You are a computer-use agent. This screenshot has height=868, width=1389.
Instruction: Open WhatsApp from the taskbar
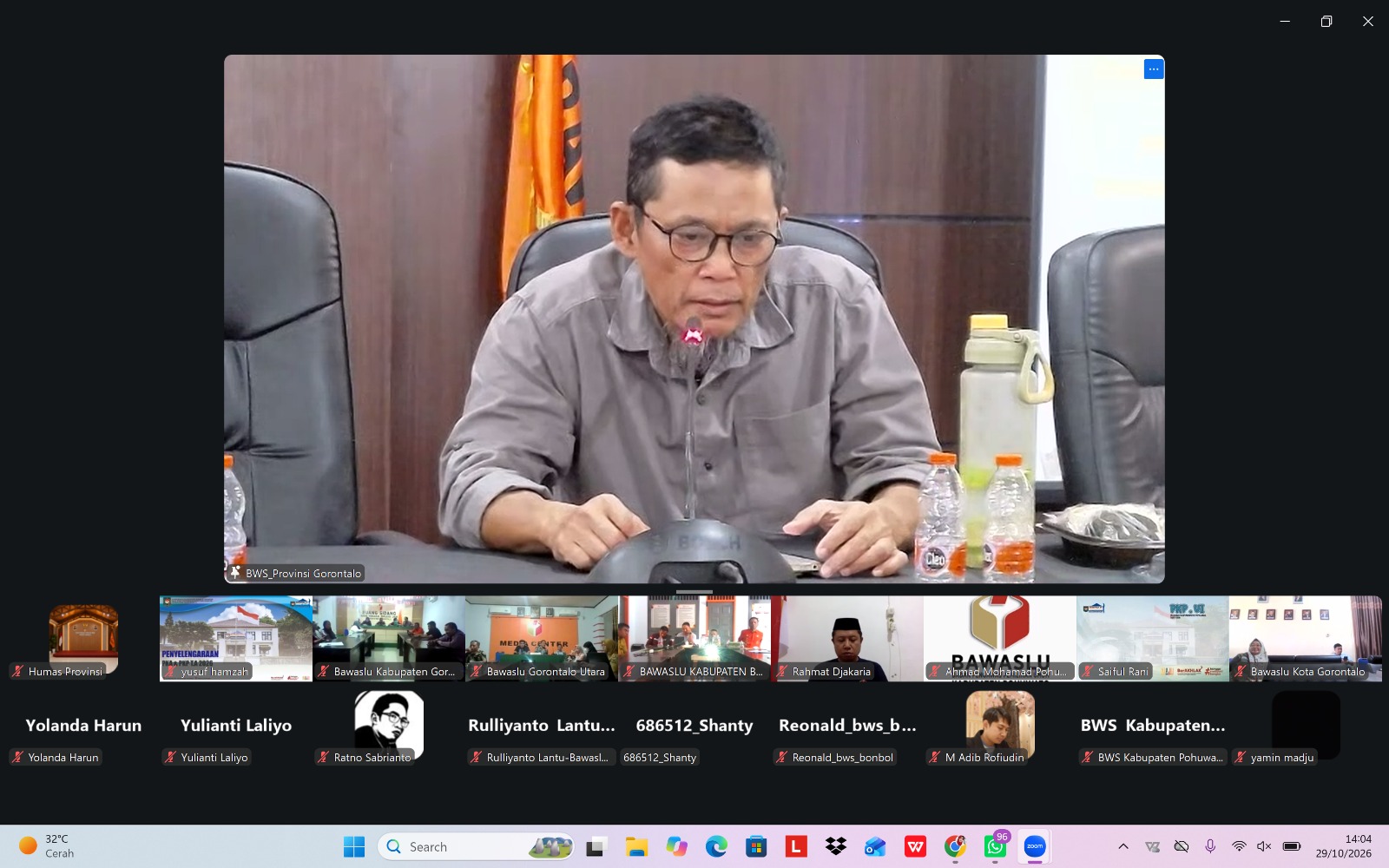click(995, 846)
